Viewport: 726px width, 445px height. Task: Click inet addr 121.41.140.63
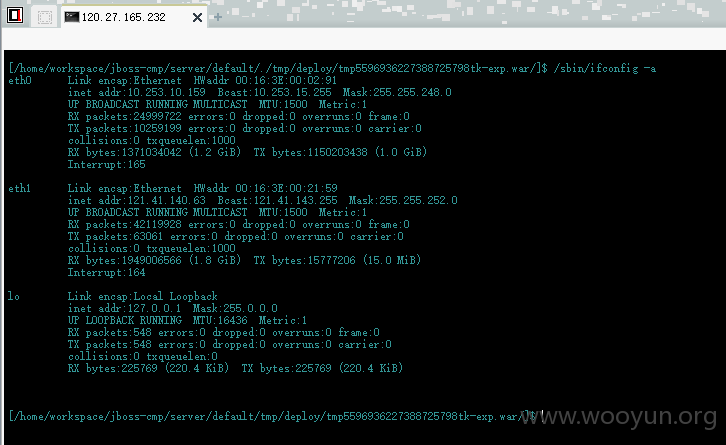point(137,201)
